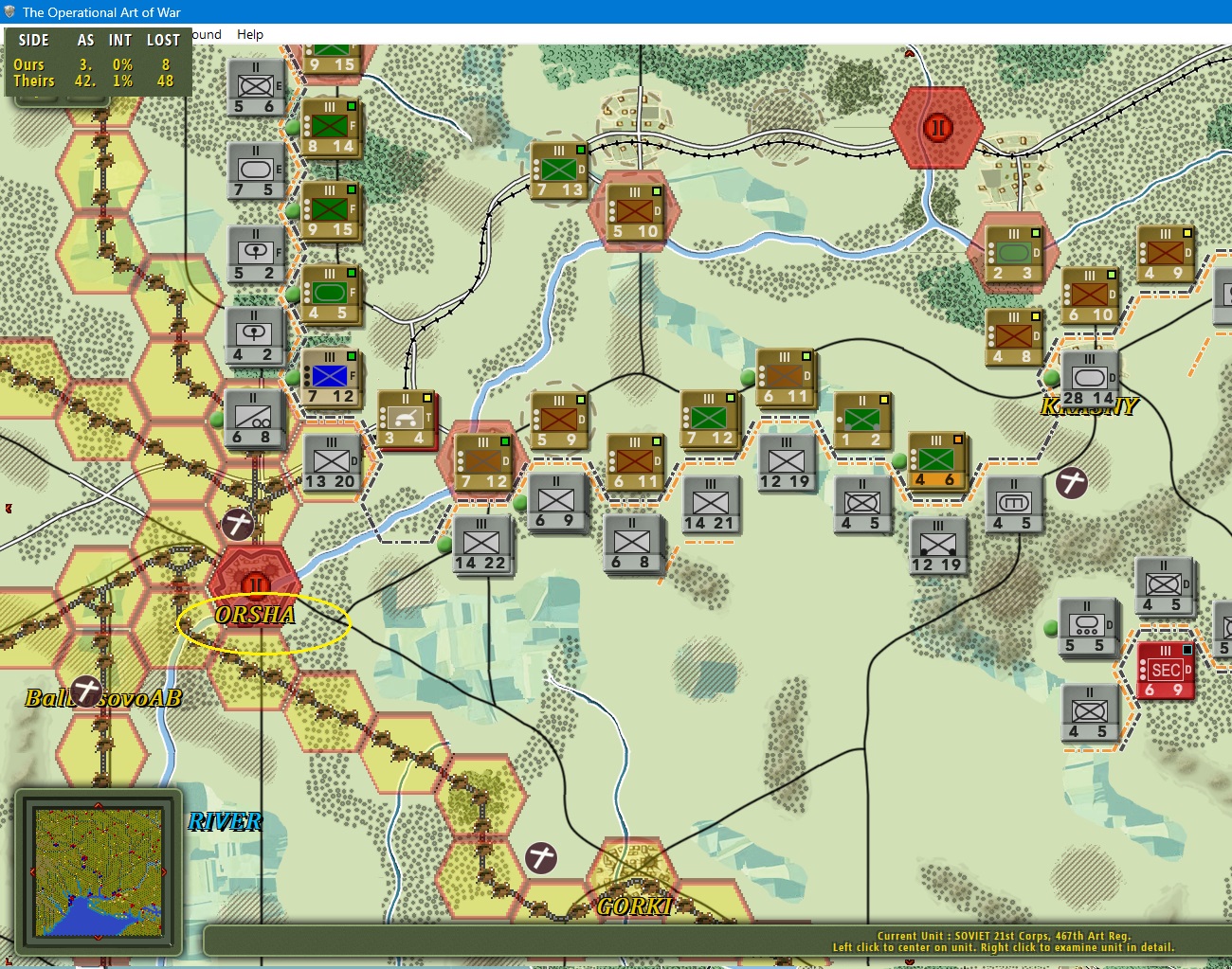1232x969 pixels.
Task: Click the crossed-tools marker beside Krasny
Action: pos(1072,483)
